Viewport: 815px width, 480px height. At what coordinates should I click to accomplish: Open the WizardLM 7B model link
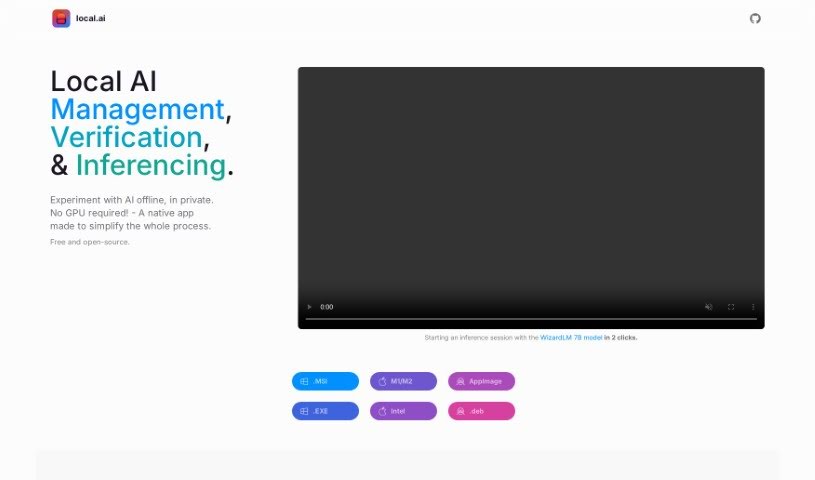pos(571,338)
